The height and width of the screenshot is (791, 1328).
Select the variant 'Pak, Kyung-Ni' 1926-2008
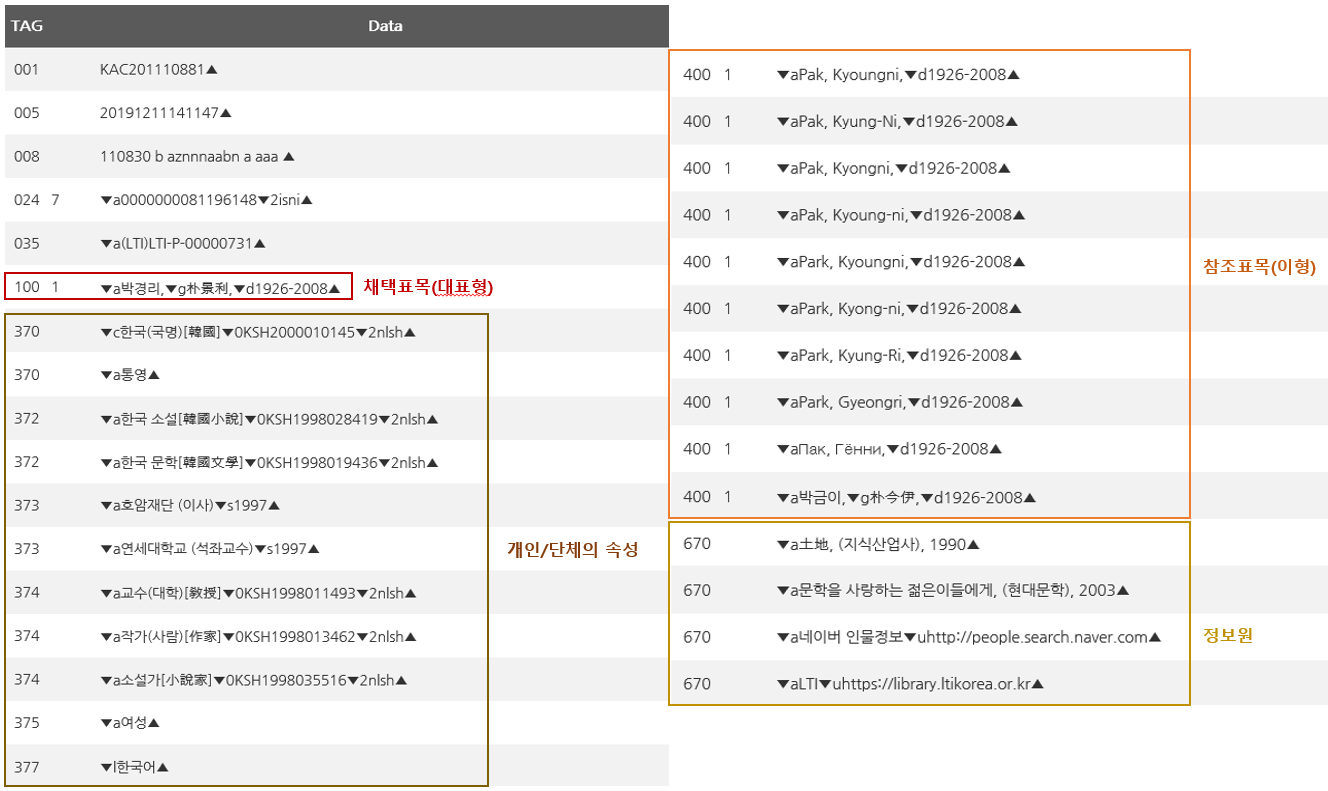pyautogui.click(x=897, y=121)
